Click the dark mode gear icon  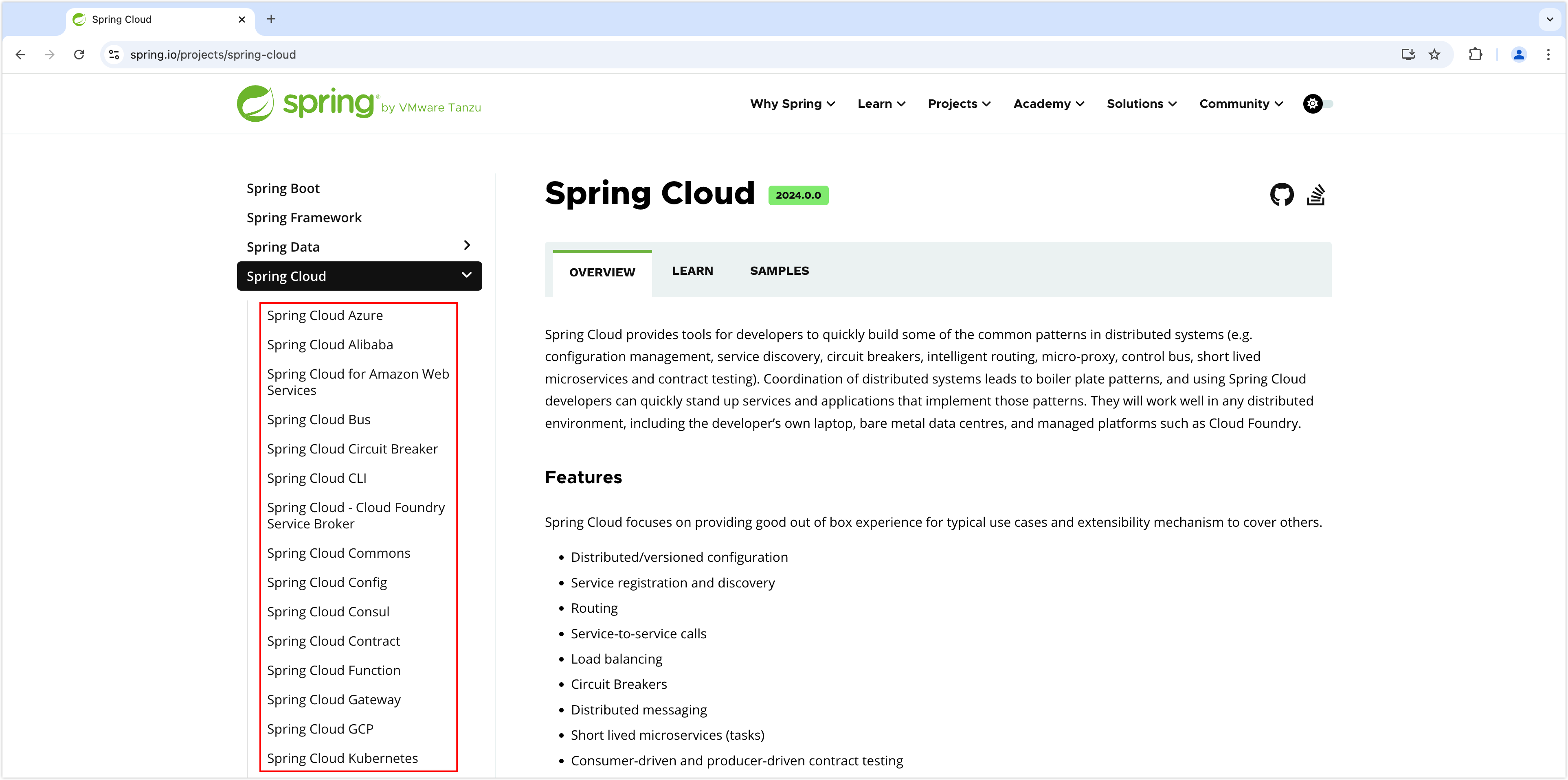(x=1312, y=103)
